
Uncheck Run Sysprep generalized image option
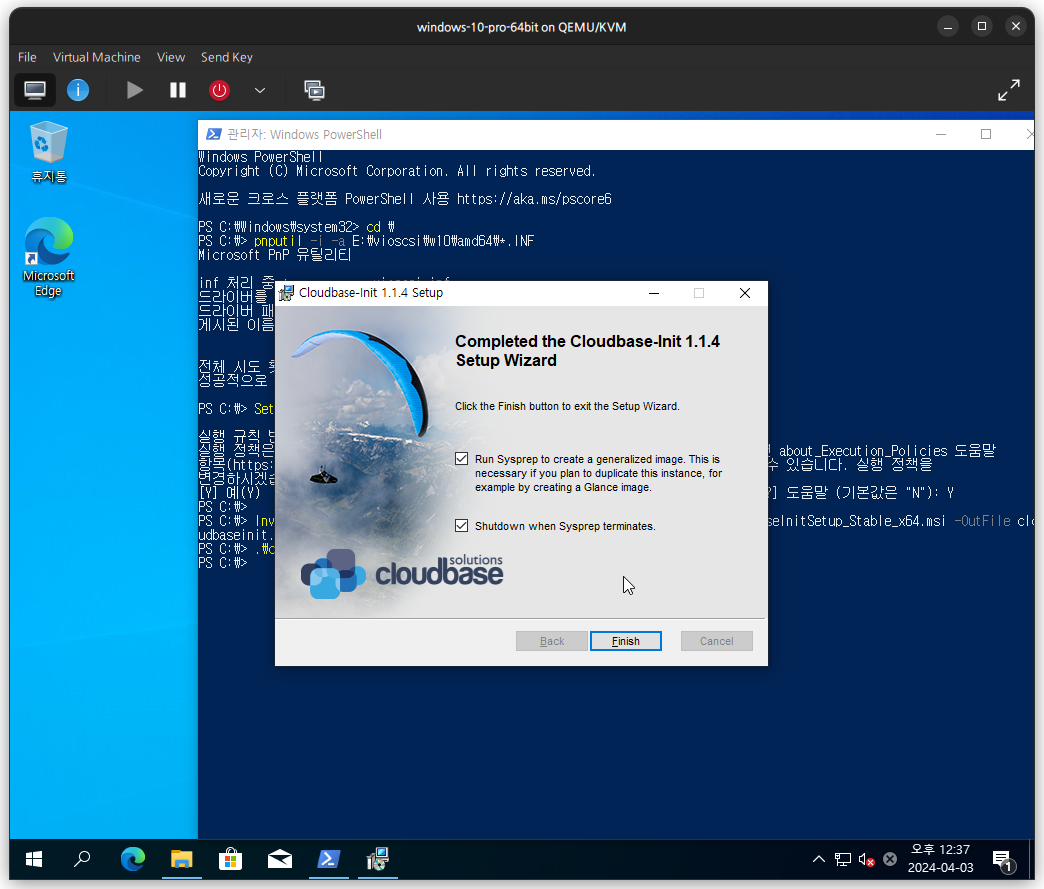pyautogui.click(x=461, y=459)
